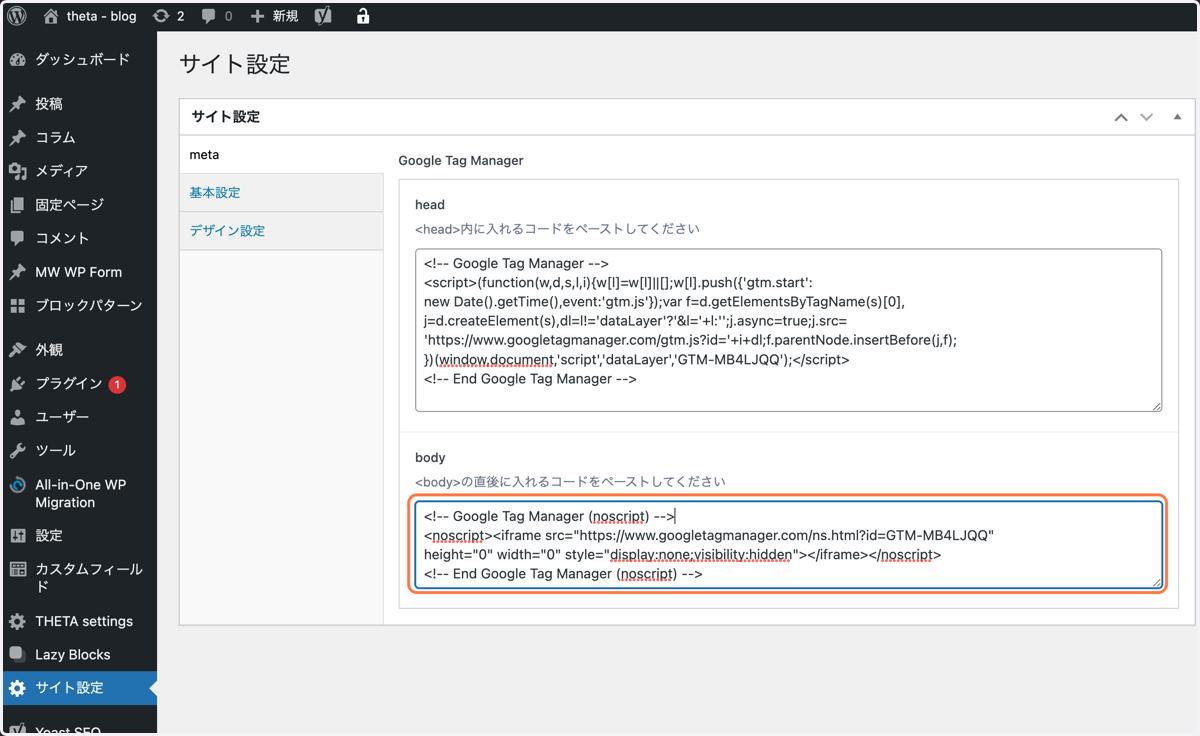The width and height of the screenshot is (1200, 736).
Task: Click the コメント speech bubble icon in sidebar
Action: tap(17, 238)
